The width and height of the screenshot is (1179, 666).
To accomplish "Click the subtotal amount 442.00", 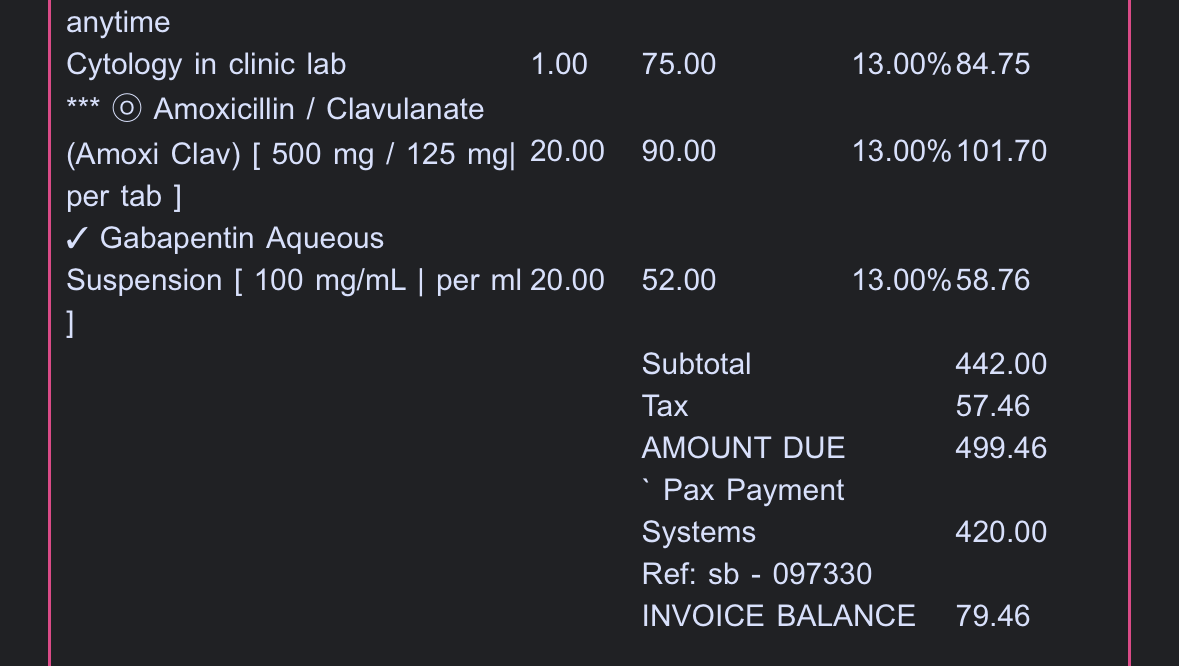I will click(1001, 364).
